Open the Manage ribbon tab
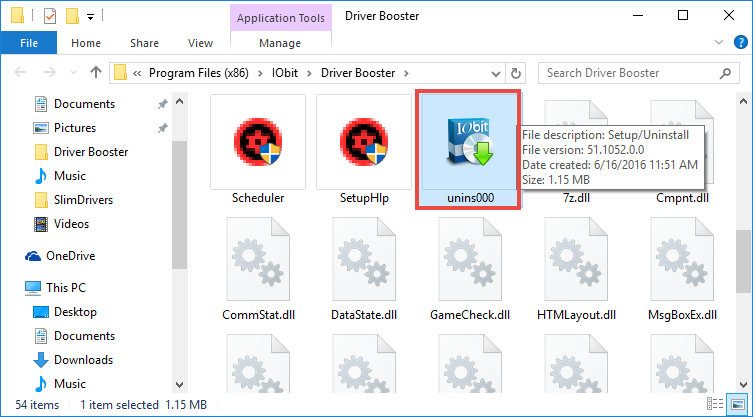753x417 pixels. (x=280, y=43)
